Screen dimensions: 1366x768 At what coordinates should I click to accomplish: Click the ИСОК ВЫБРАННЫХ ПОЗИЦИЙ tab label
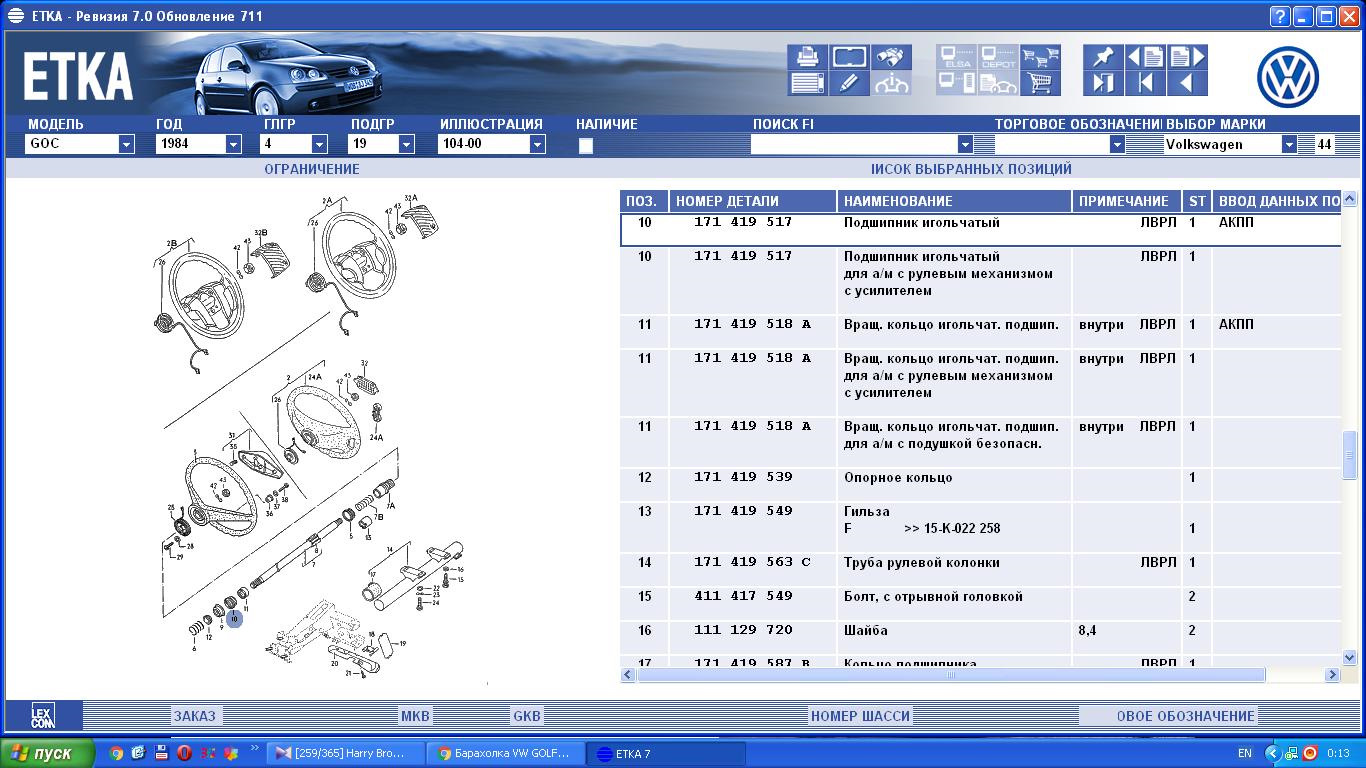coord(971,169)
